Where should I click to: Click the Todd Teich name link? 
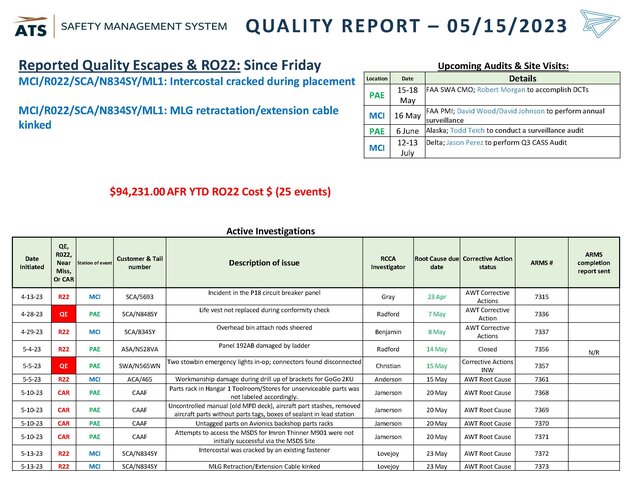[x=467, y=130]
